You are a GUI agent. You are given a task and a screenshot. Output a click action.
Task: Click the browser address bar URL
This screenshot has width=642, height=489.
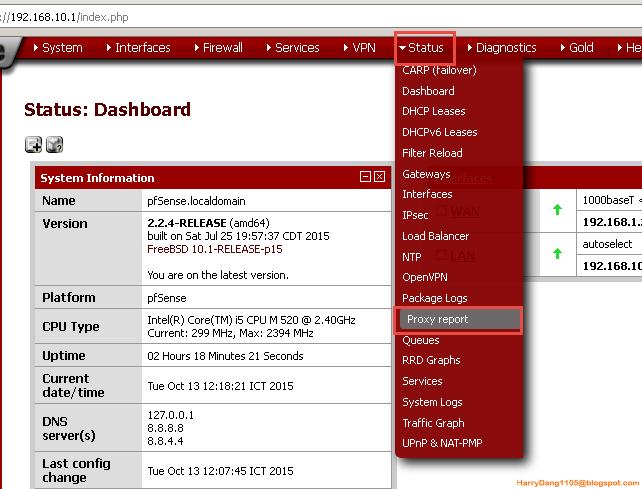point(64,17)
